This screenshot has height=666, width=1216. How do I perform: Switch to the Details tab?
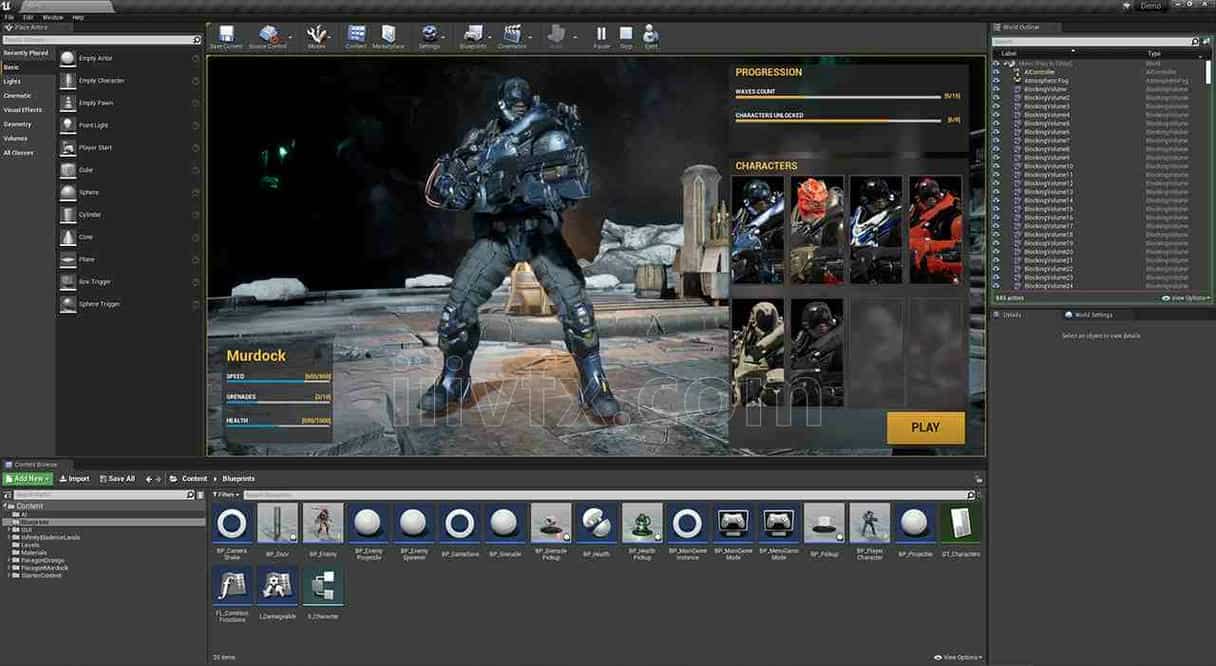click(x=1011, y=315)
